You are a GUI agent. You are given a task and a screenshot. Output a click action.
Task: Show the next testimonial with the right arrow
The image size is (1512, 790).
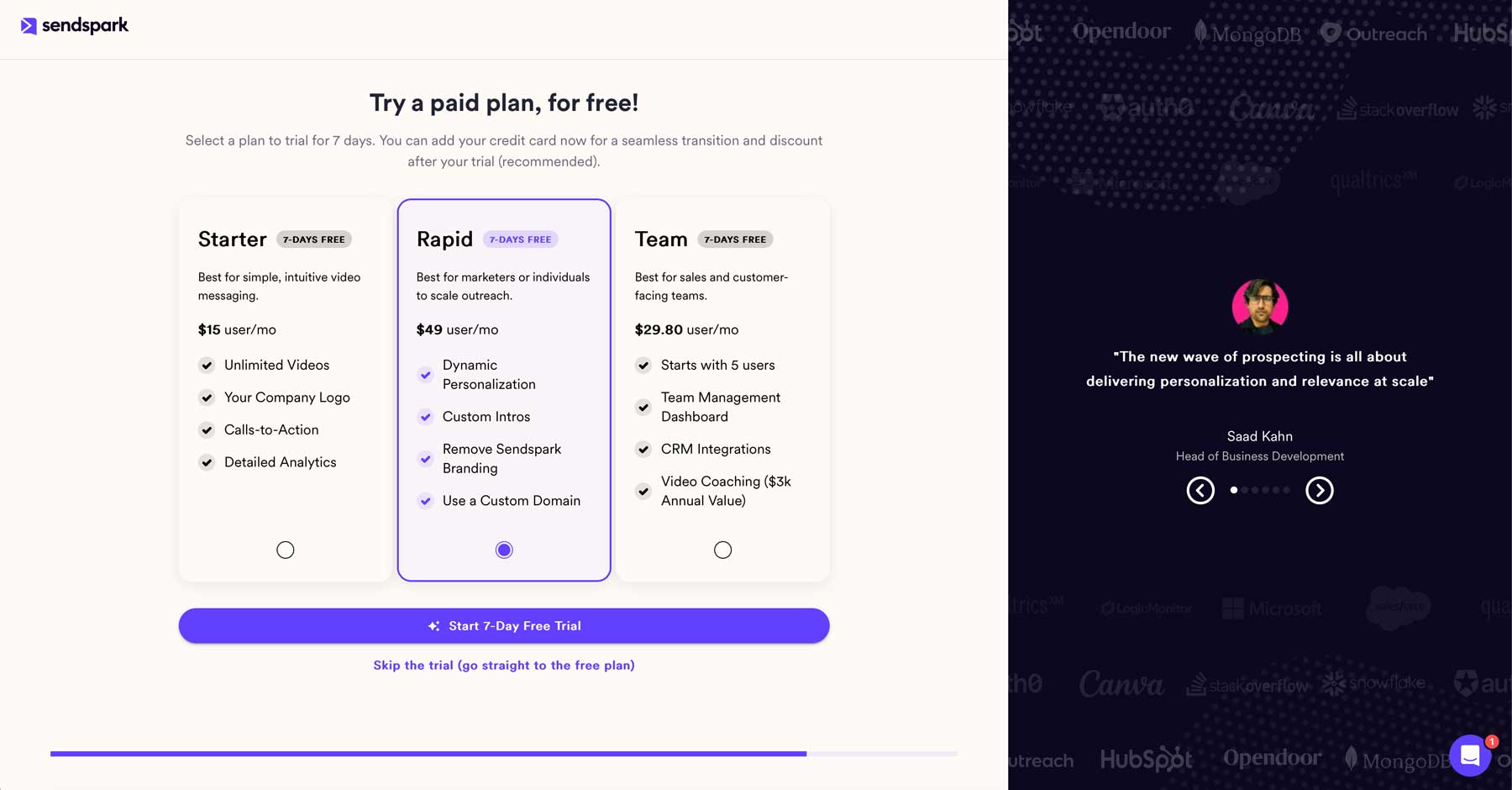click(1318, 490)
